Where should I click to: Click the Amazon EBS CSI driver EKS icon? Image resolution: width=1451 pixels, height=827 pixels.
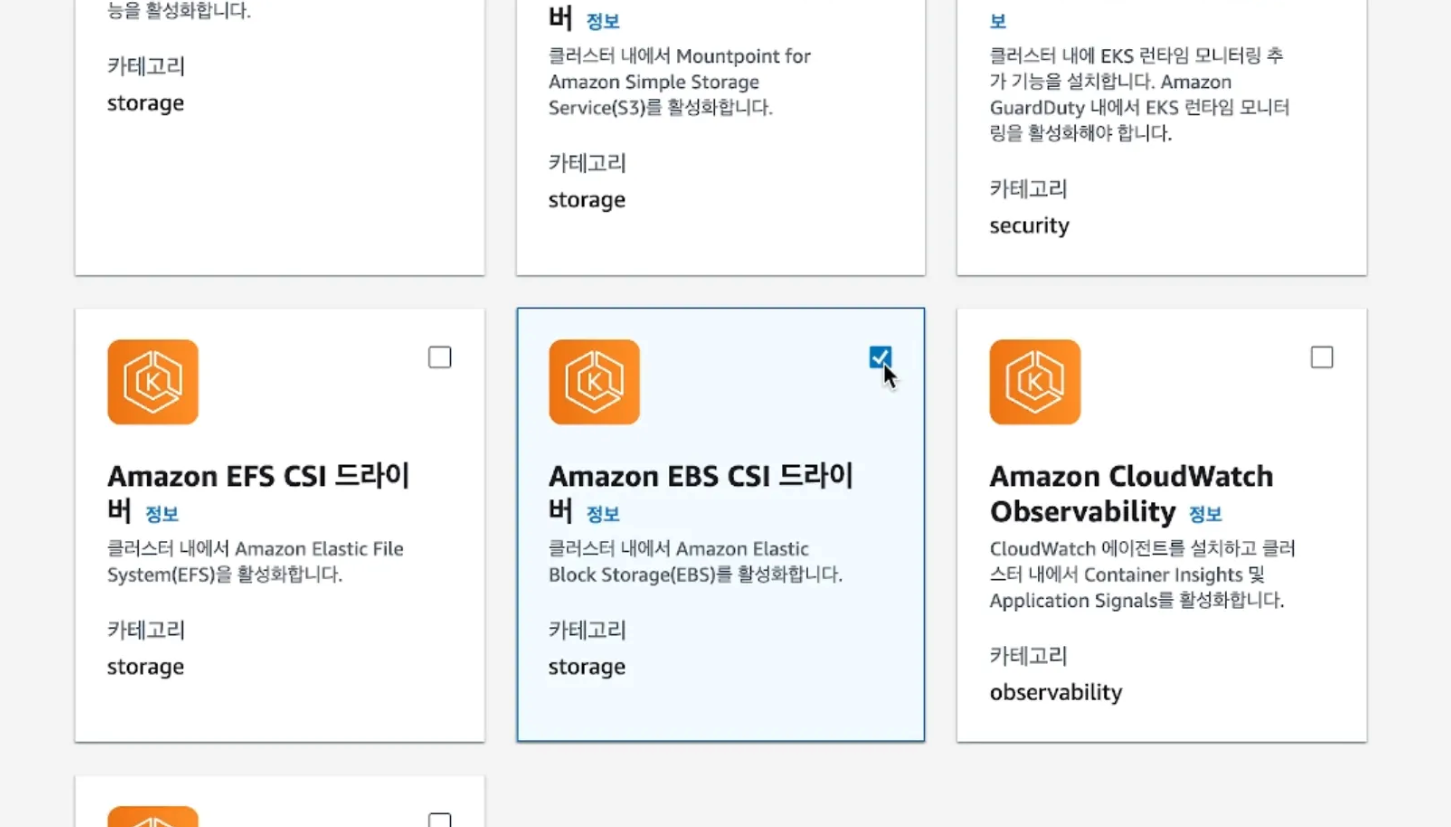coord(594,382)
